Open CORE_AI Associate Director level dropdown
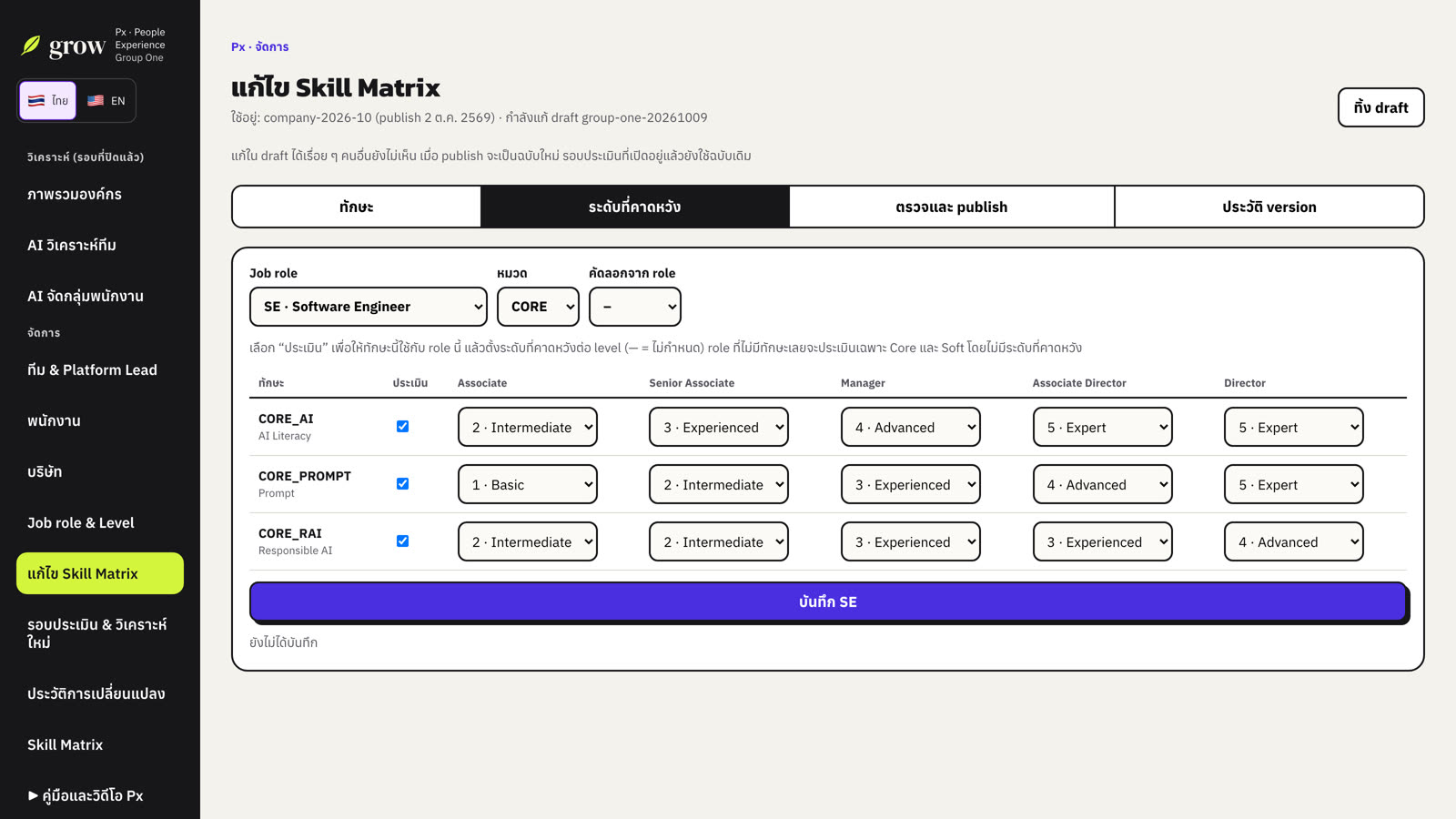The height and width of the screenshot is (819, 1456). pos(1103,427)
